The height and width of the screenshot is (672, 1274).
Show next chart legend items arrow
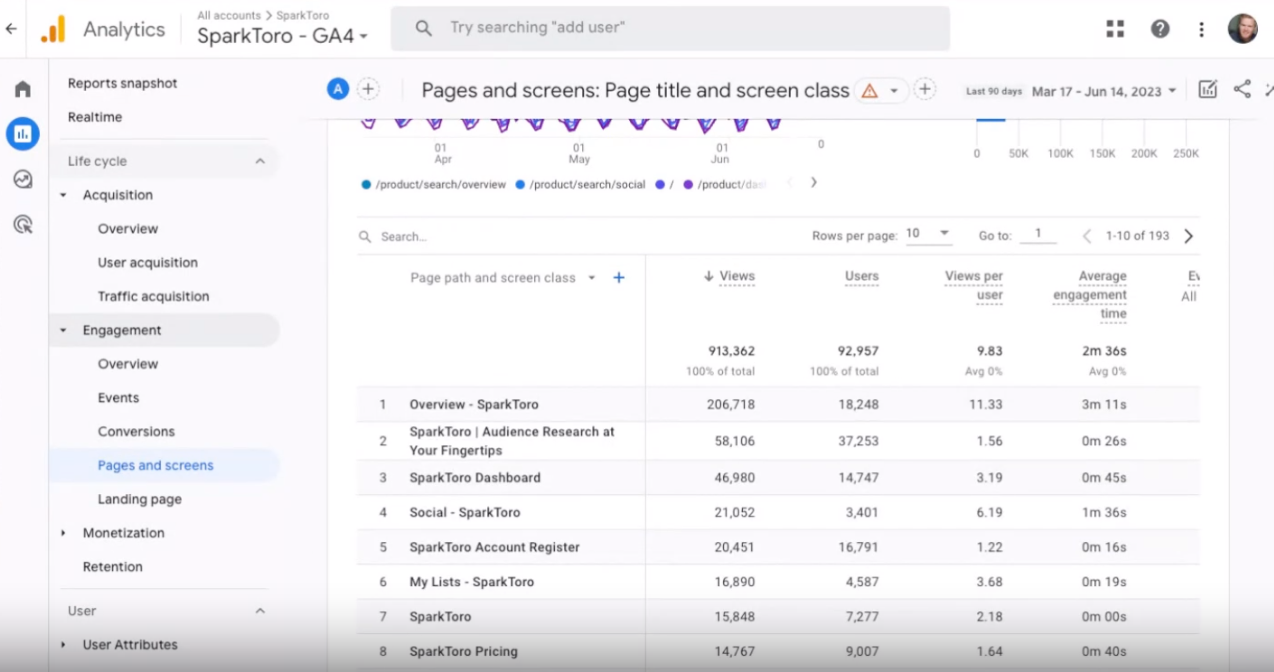pos(814,183)
